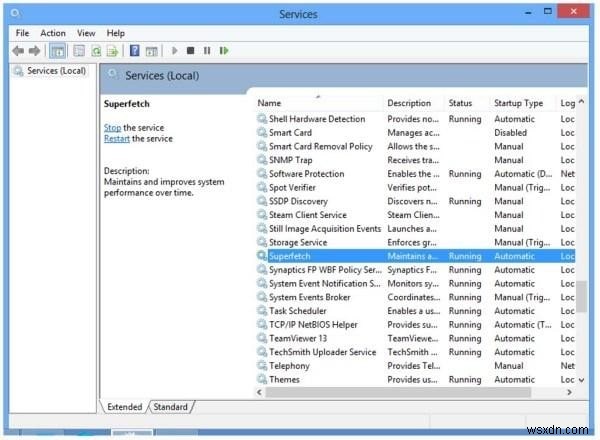The width and height of the screenshot is (600, 440).
Task: Open the Properties toolbar icon
Action: coord(79,51)
